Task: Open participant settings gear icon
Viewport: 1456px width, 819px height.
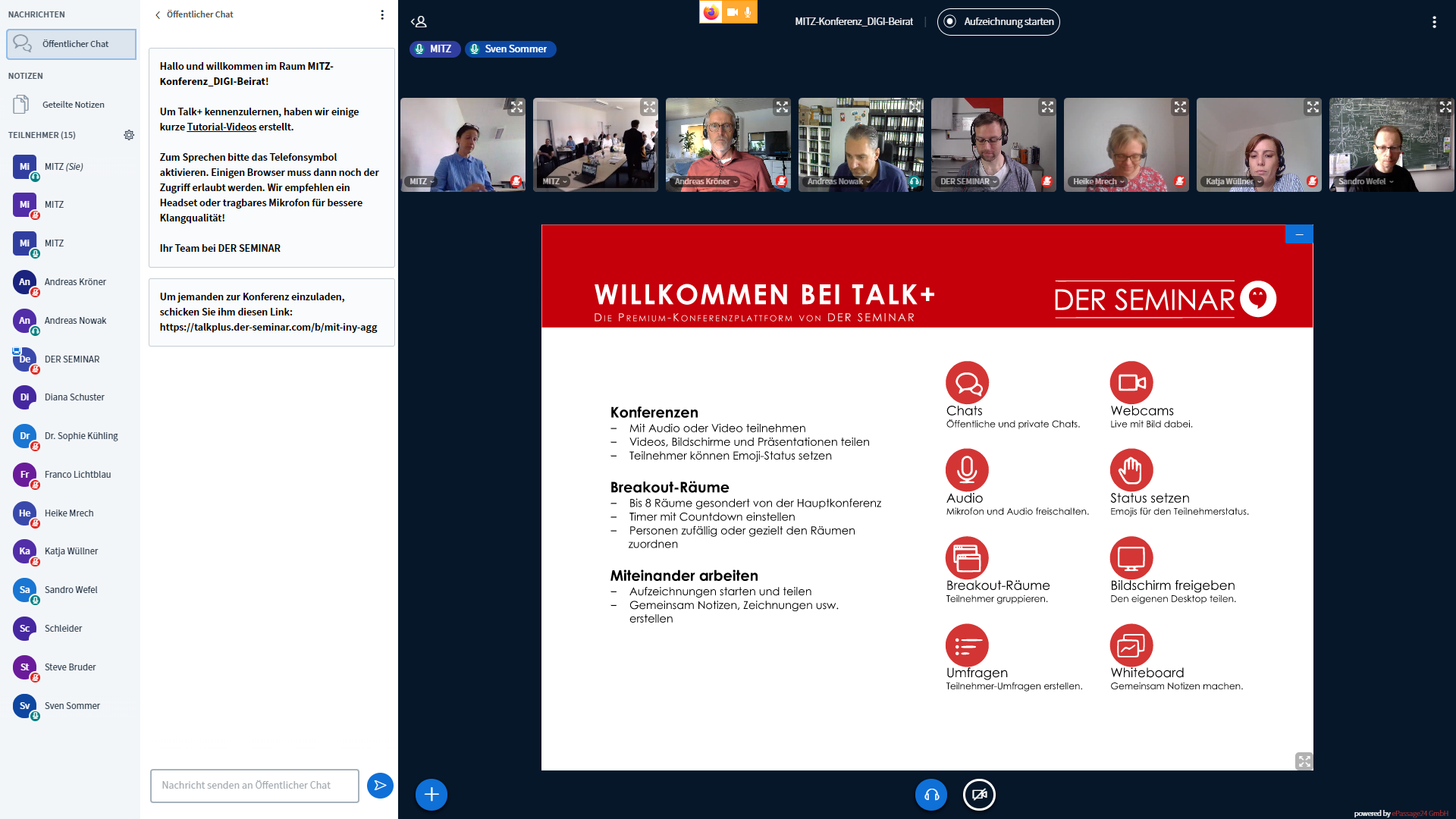Action: point(129,135)
